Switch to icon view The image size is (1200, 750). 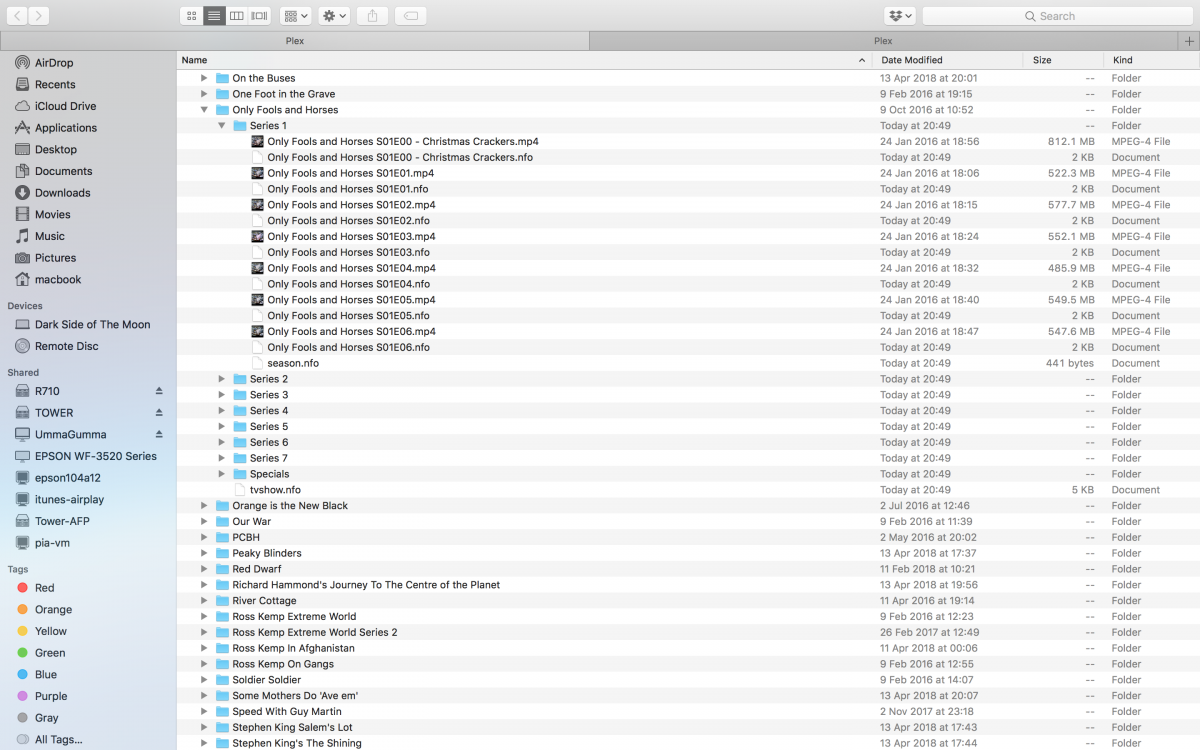[x=191, y=16]
